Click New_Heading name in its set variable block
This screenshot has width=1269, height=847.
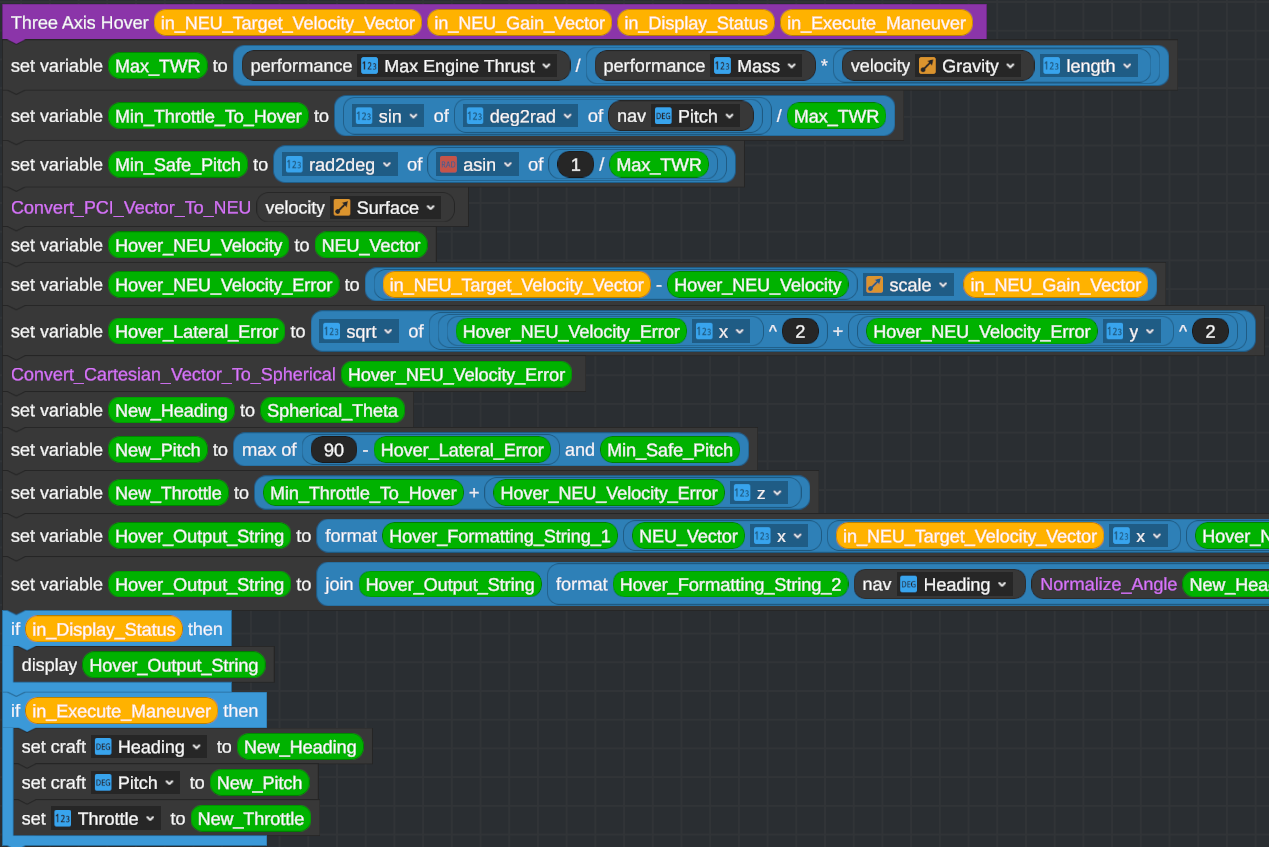171,410
